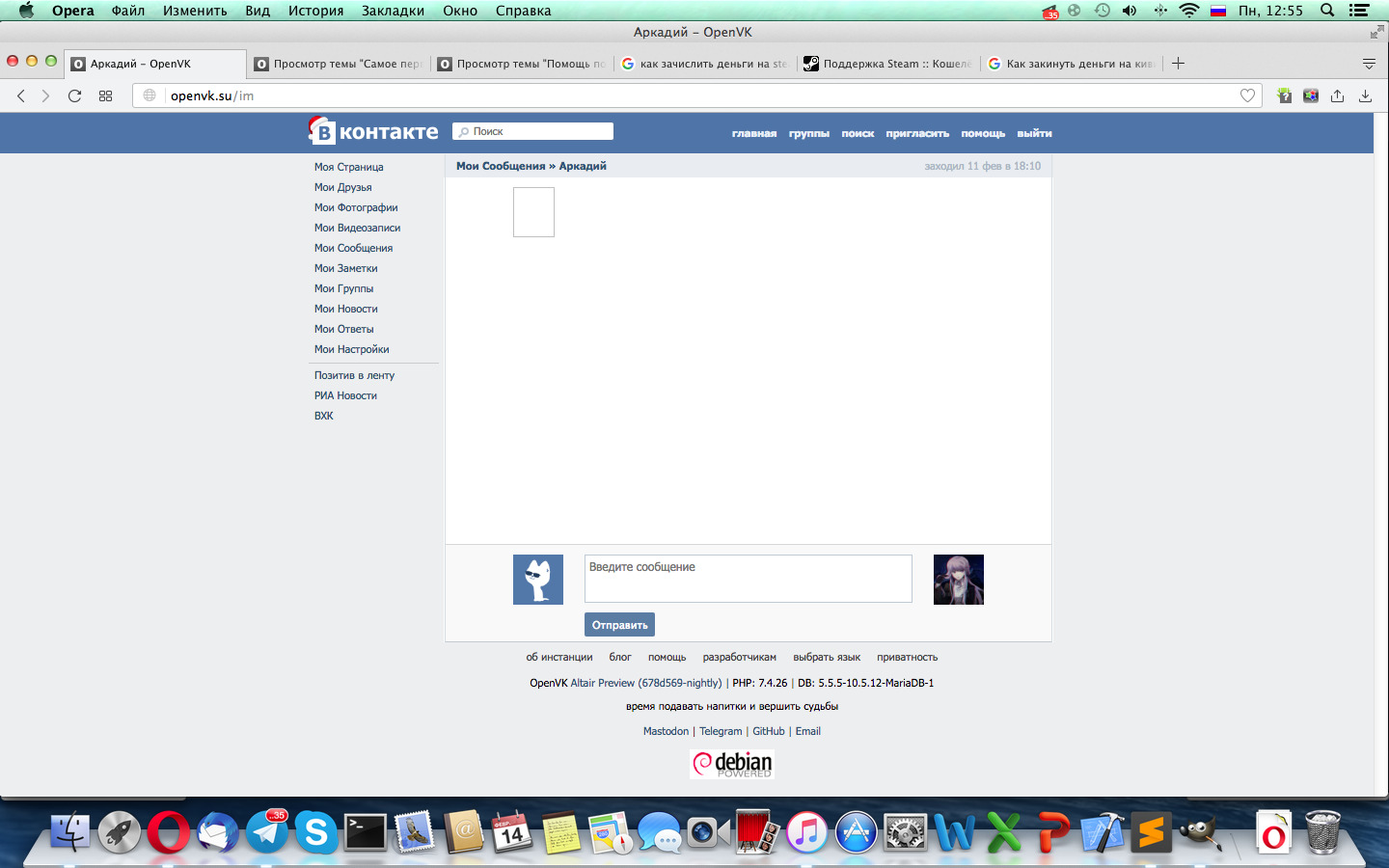The width and height of the screenshot is (1389, 868).
Task: Focus the Поиск search field
Action: [x=532, y=131]
